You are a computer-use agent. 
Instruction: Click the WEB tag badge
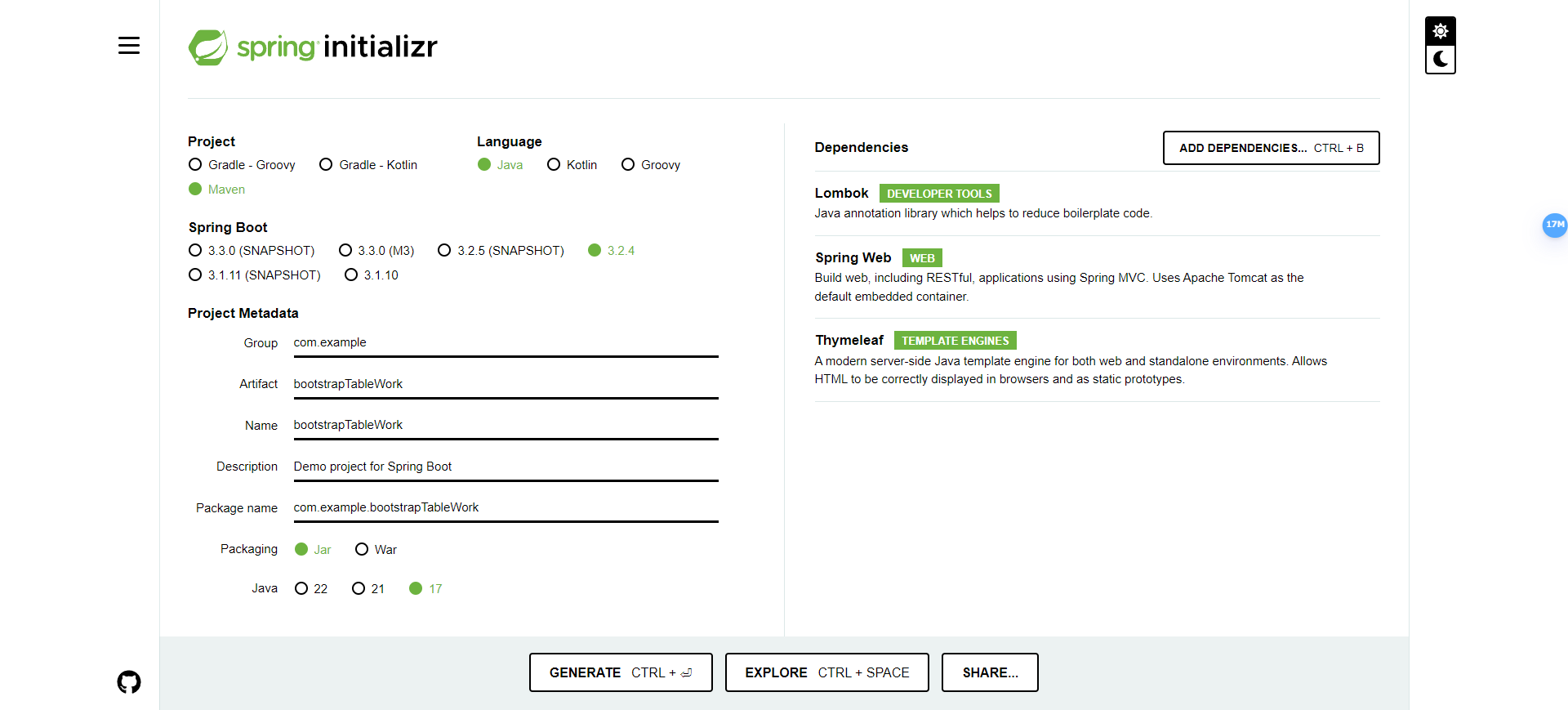click(922, 258)
